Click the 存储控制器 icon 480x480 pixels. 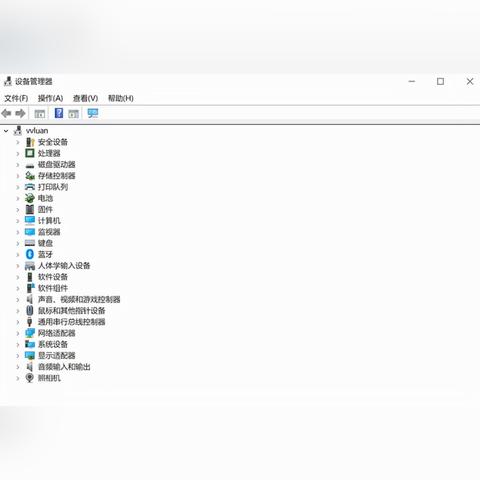pyautogui.click(x=30, y=176)
